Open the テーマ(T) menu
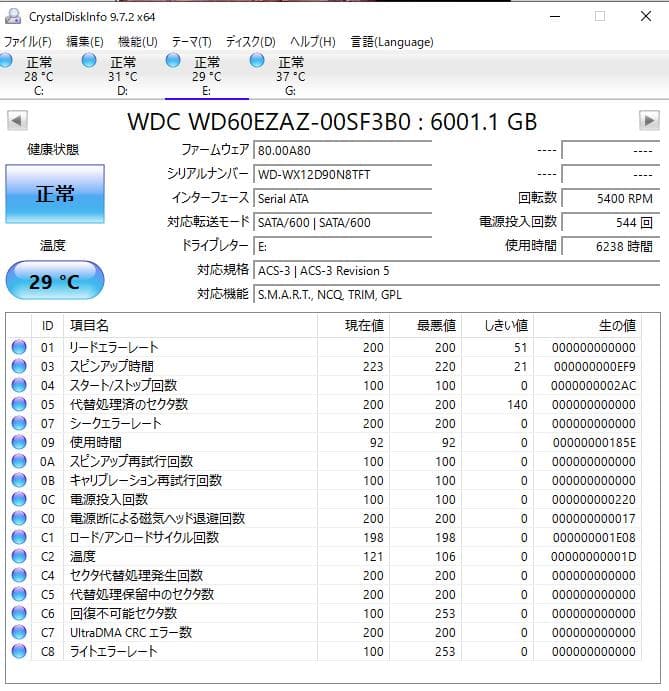669x691 pixels. point(191,42)
